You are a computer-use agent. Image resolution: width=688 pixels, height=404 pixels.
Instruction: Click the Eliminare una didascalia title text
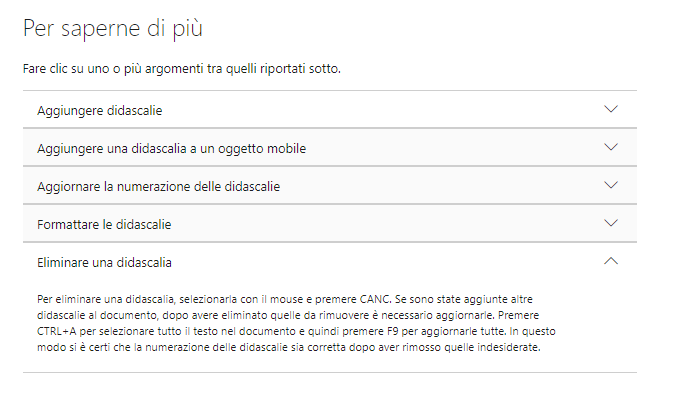click(x=104, y=263)
